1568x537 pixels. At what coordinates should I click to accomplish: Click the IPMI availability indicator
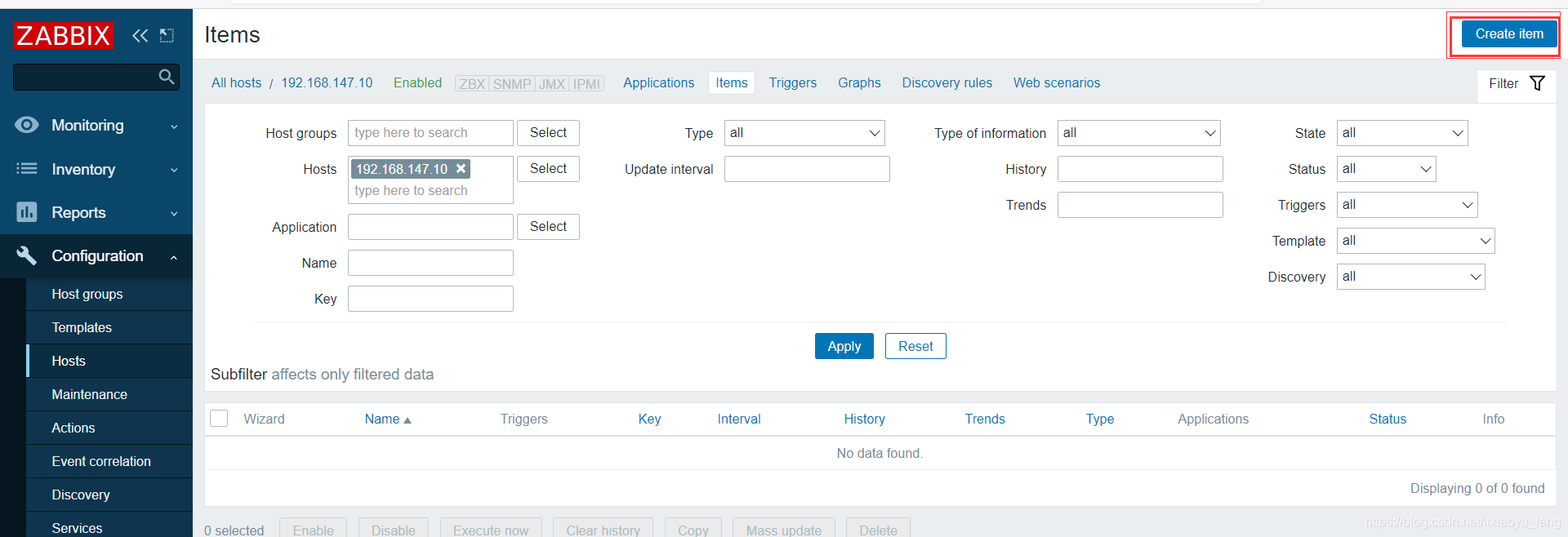(x=586, y=83)
